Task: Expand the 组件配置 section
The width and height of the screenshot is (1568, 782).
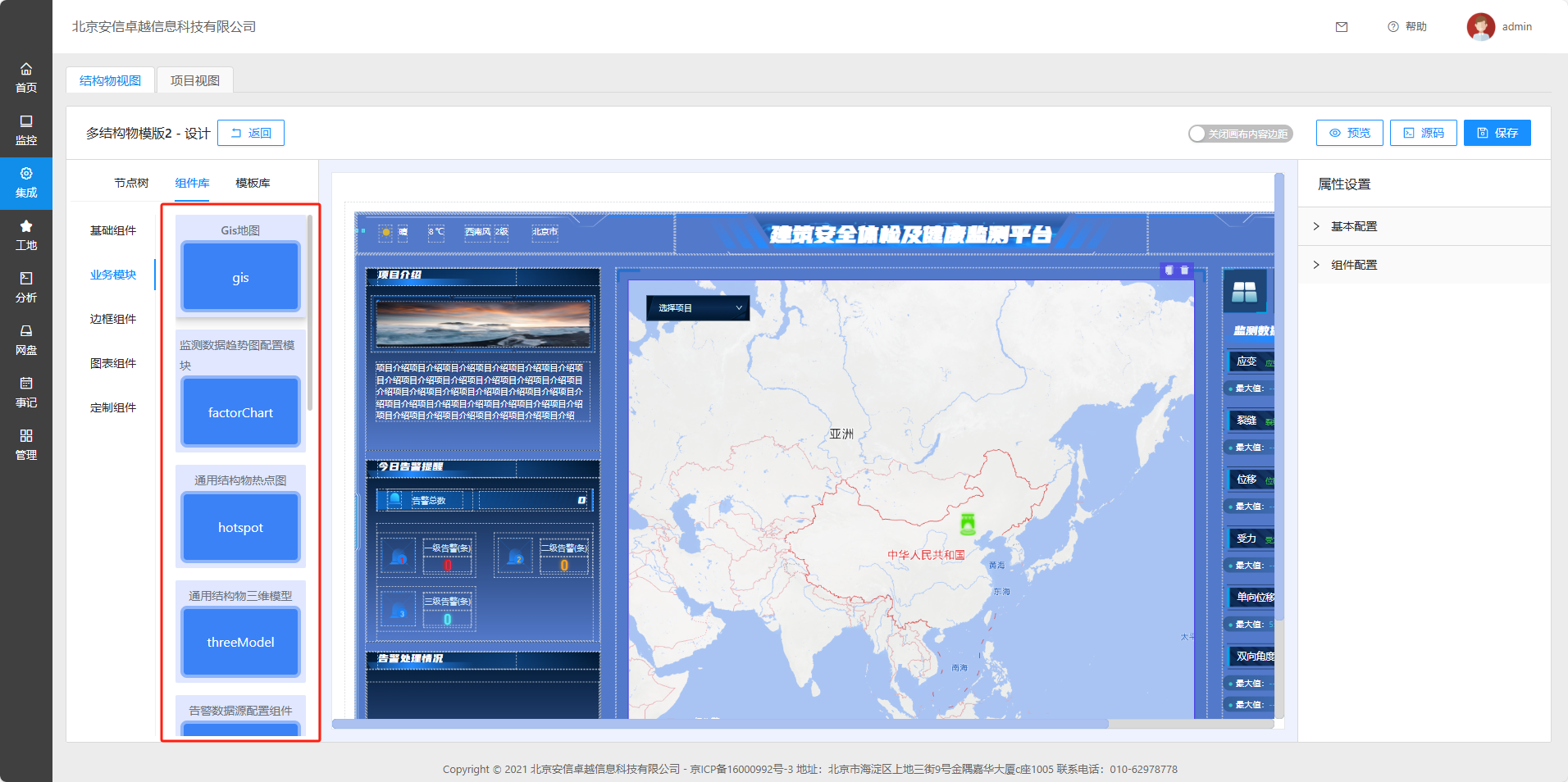Action: point(1354,265)
